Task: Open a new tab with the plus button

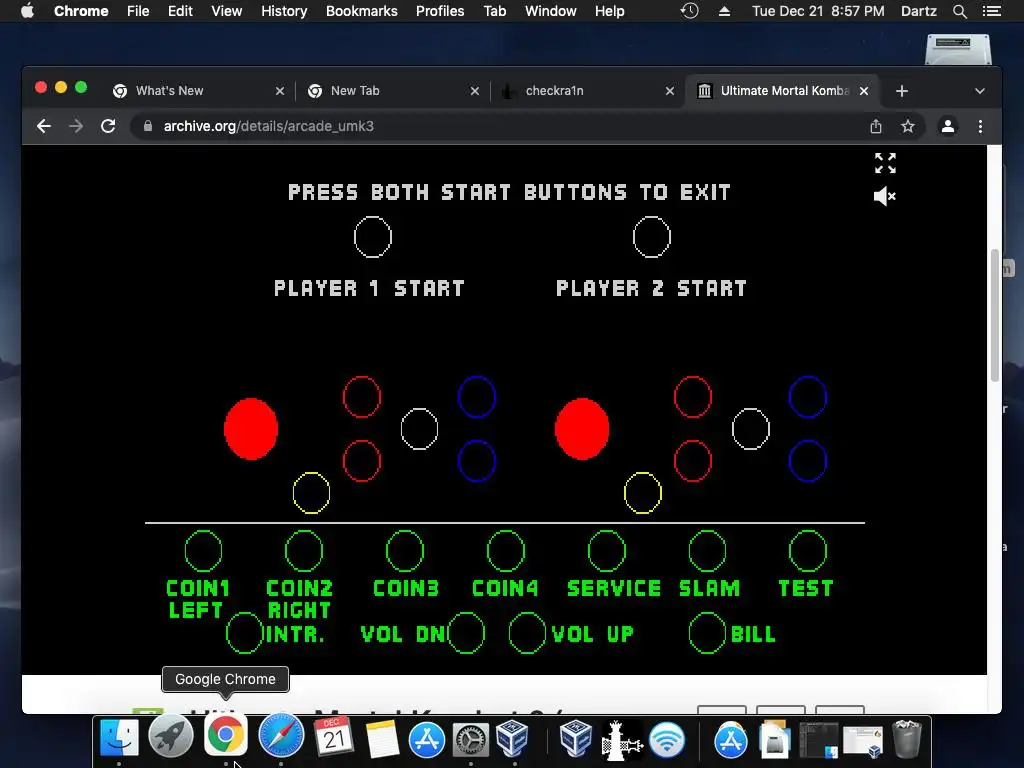Action: point(902,91)
